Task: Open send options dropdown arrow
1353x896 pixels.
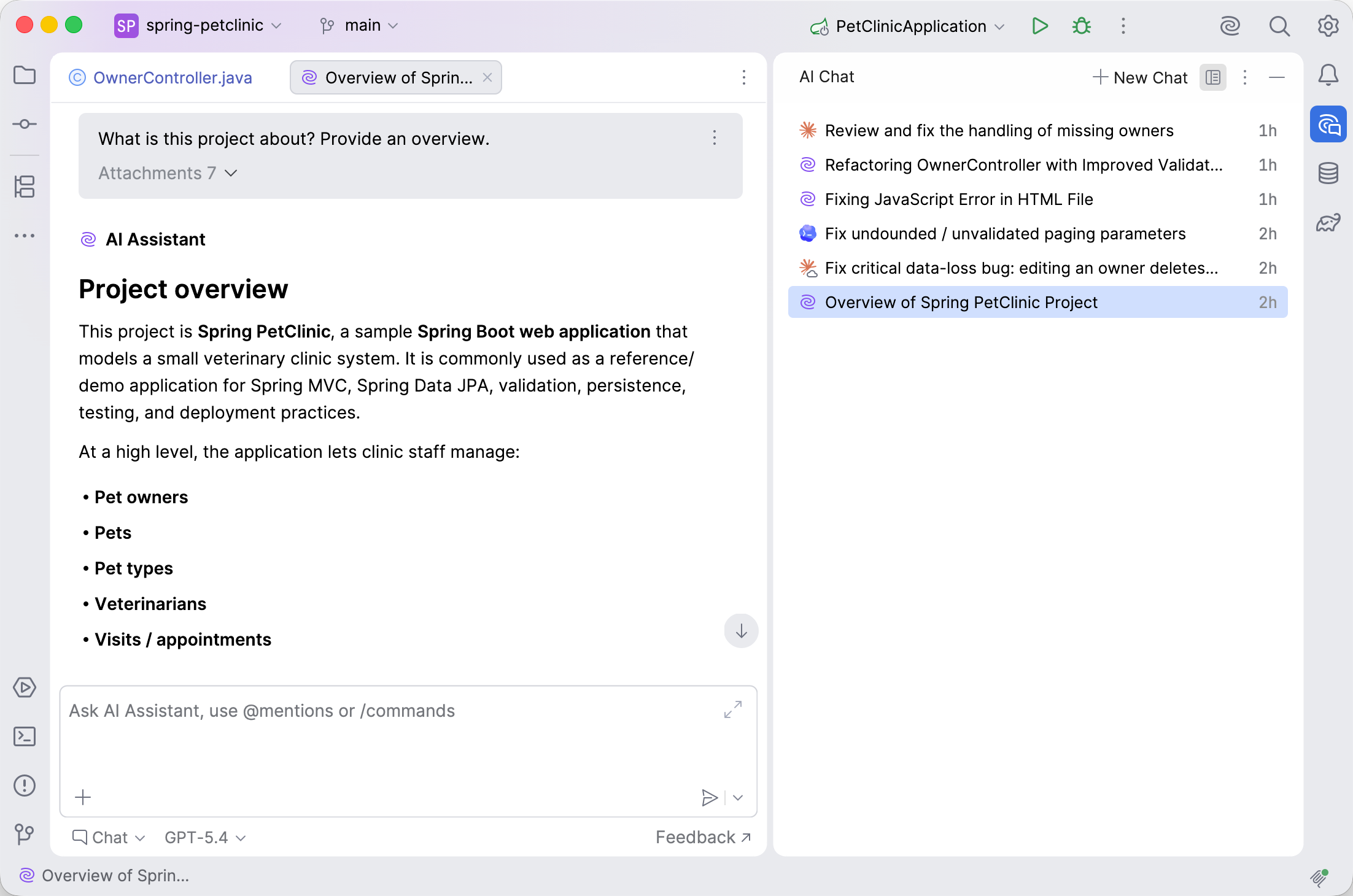Action: 738,798
